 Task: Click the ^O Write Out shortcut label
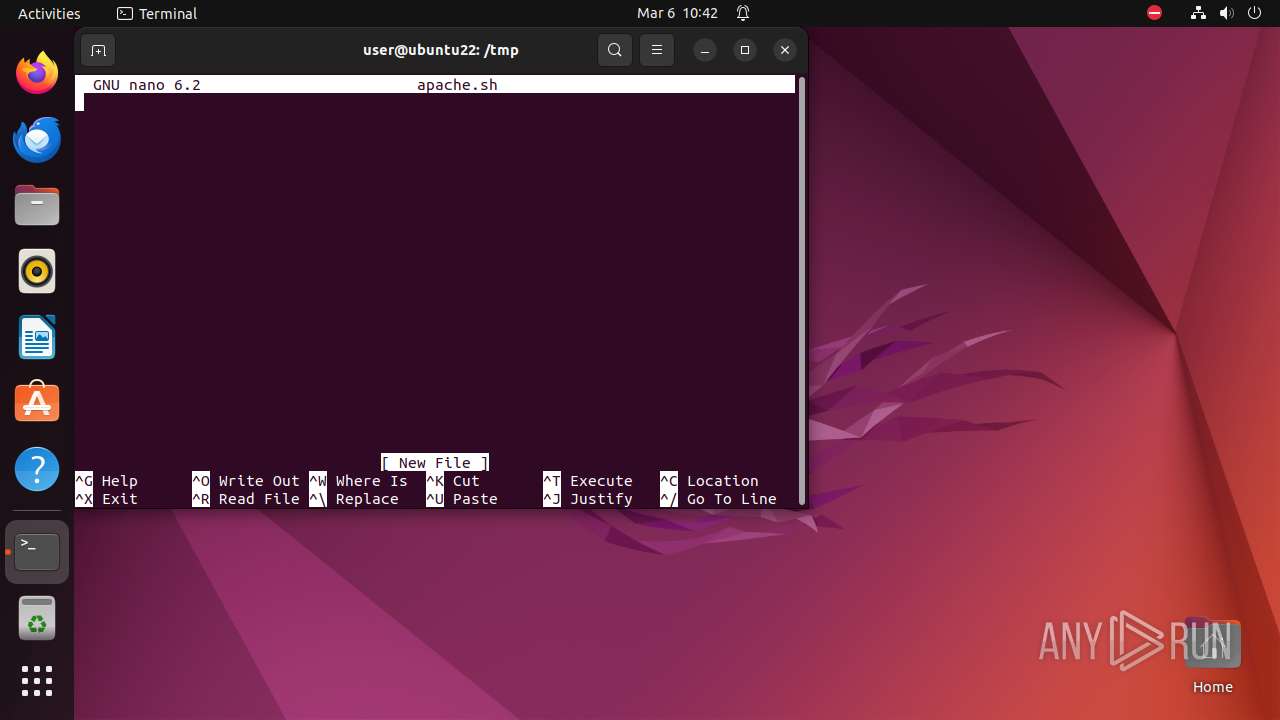coord(246,481)
